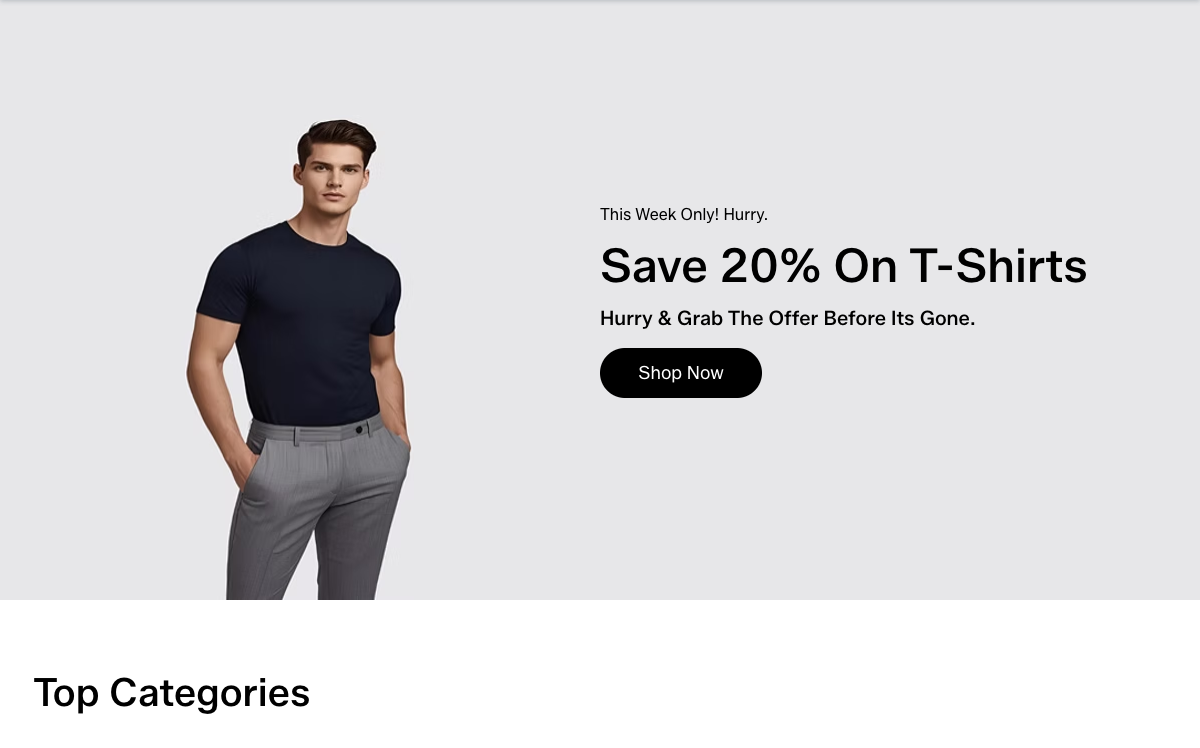The width and height of the screenshot is (1200, 748).
Task: Click the This Week Only! Hurry. text
Action: (x=684, y=214)
